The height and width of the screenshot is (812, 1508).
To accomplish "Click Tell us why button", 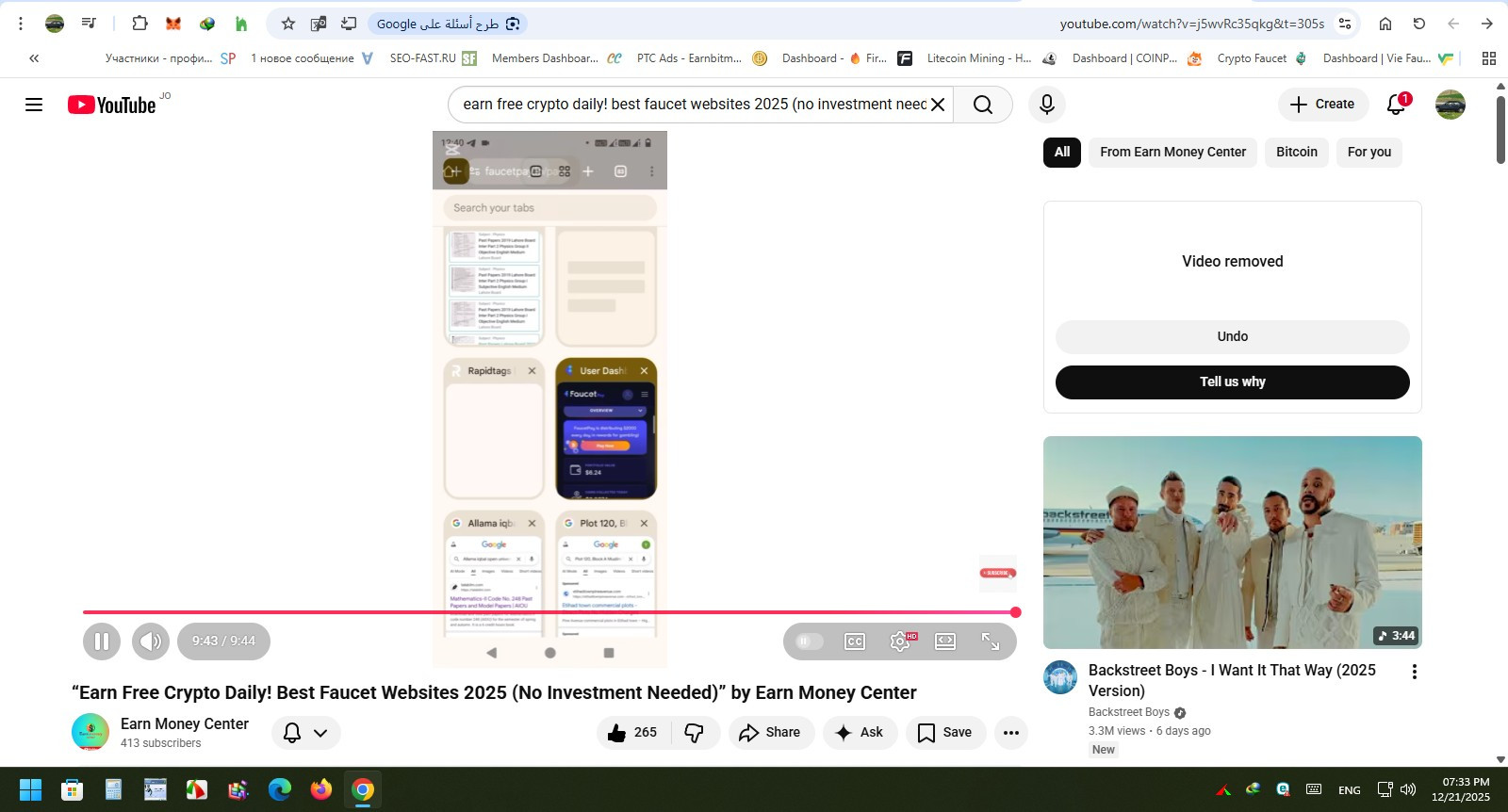I will pyautogui.click(x=1233, y=382).
